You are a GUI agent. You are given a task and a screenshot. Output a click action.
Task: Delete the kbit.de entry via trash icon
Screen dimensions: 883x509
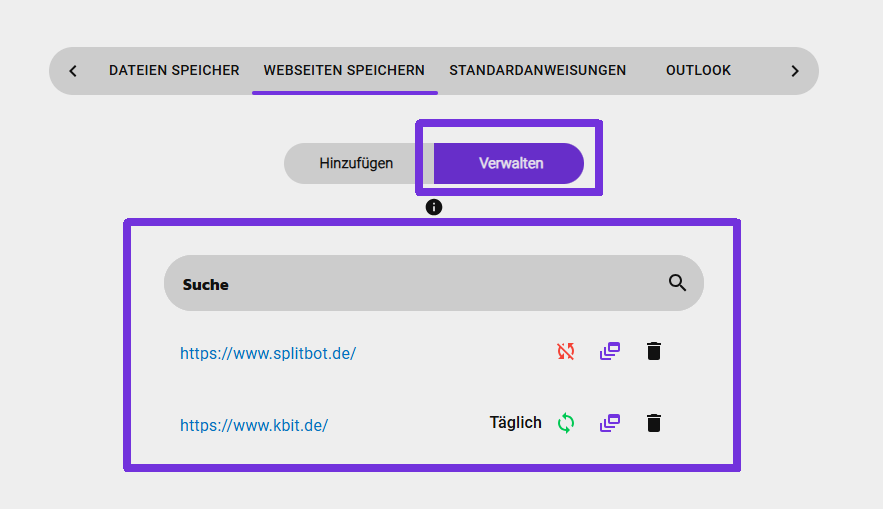pyautogui.click(x=654, y=423)
